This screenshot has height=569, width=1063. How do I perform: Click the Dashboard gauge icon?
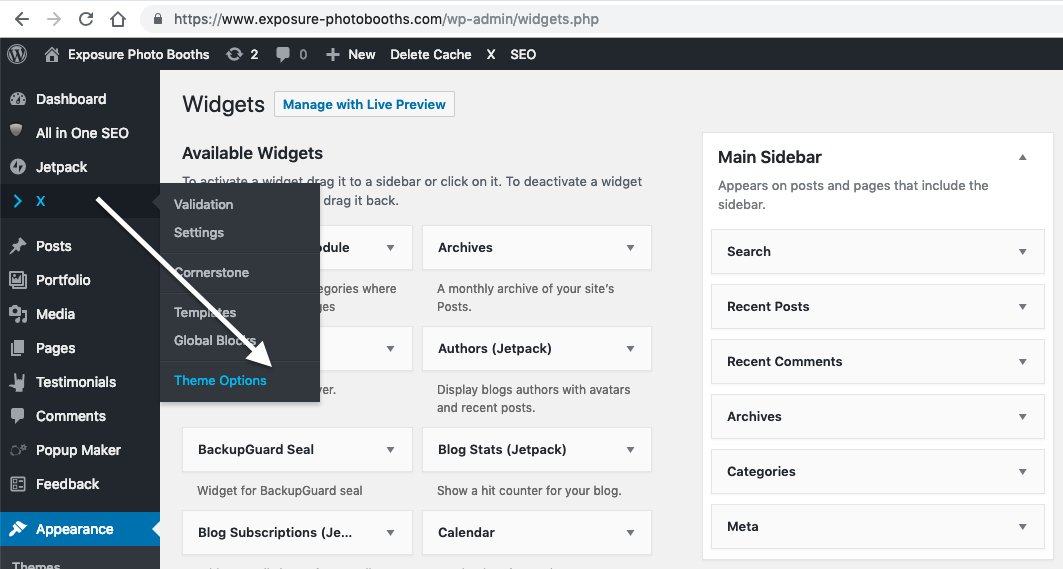pyautogui.click(x=18, y=99)
